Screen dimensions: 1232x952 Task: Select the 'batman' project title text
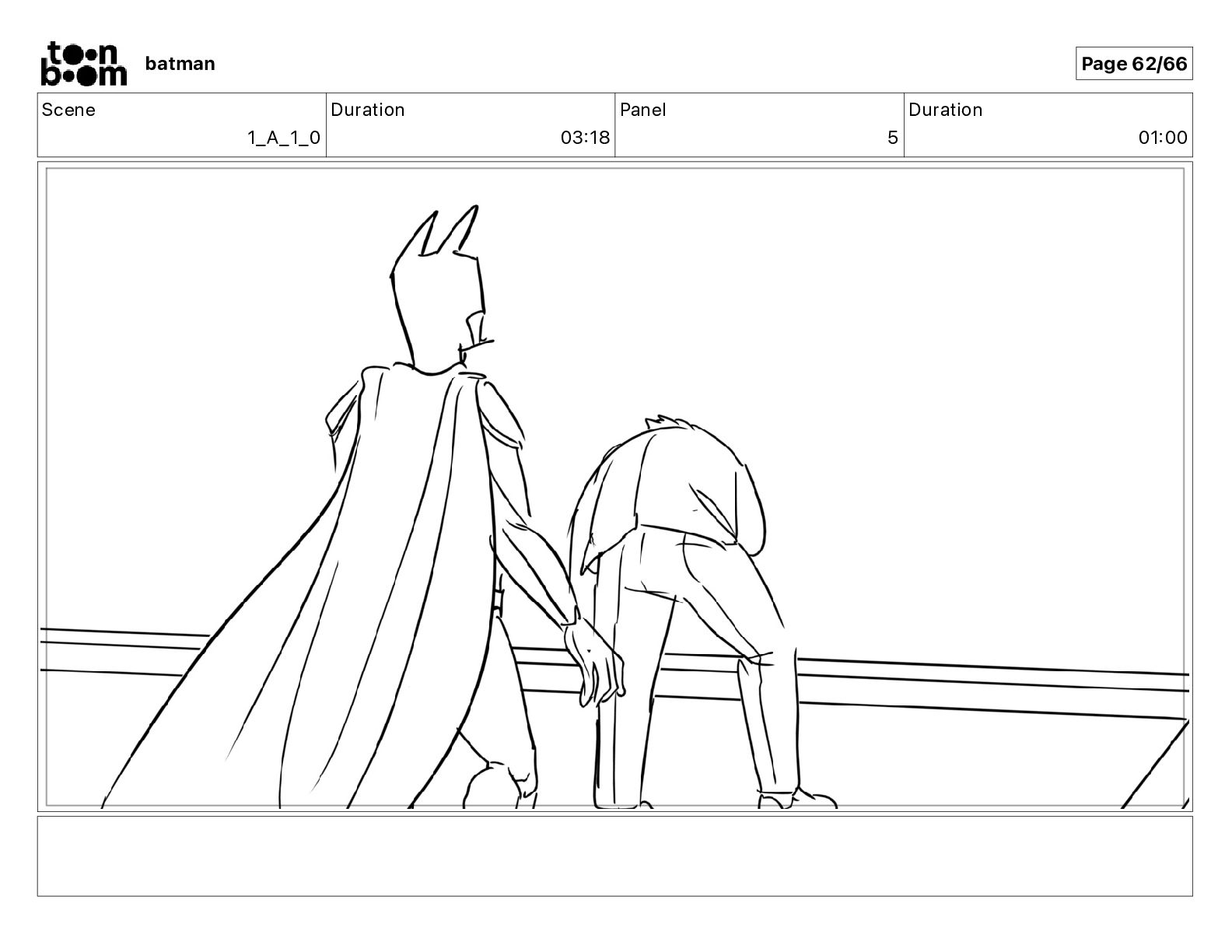coord(180,64)
